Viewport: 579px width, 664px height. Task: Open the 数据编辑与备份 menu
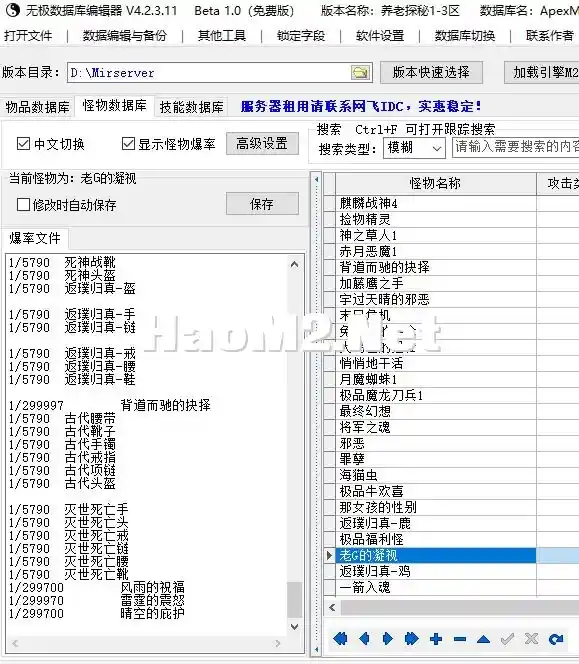pos(125,36)
